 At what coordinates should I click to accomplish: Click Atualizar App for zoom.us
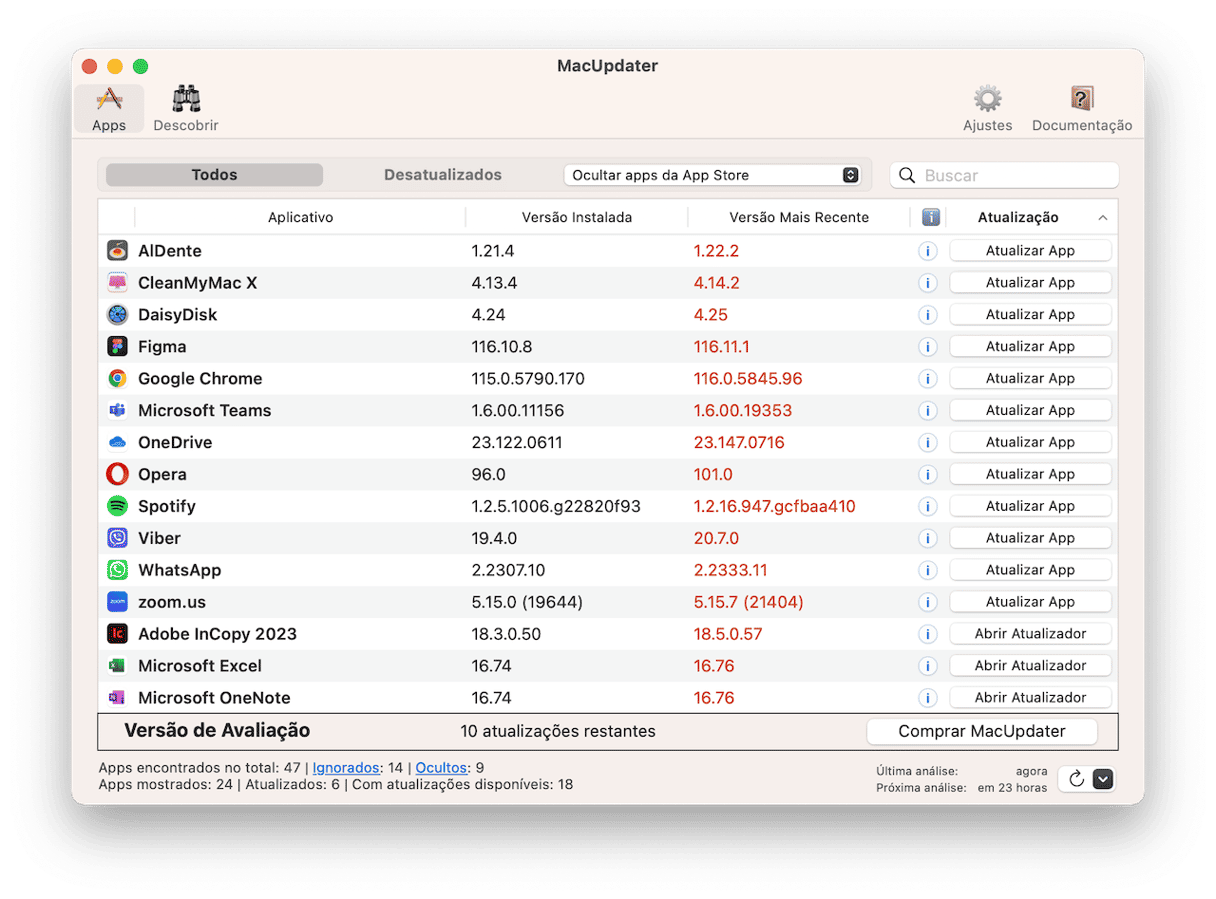1030,603
